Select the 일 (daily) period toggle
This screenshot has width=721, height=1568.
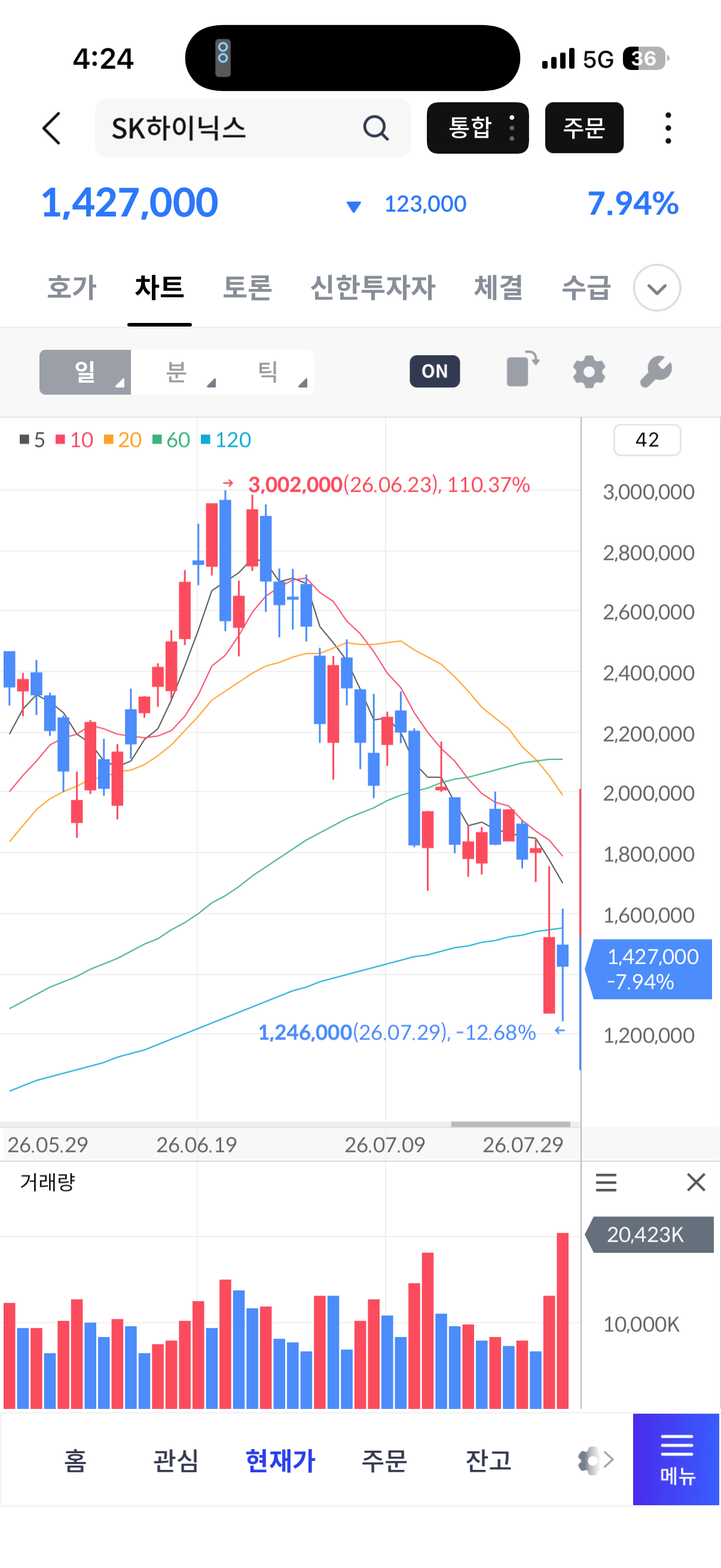(x=85, y=372)
